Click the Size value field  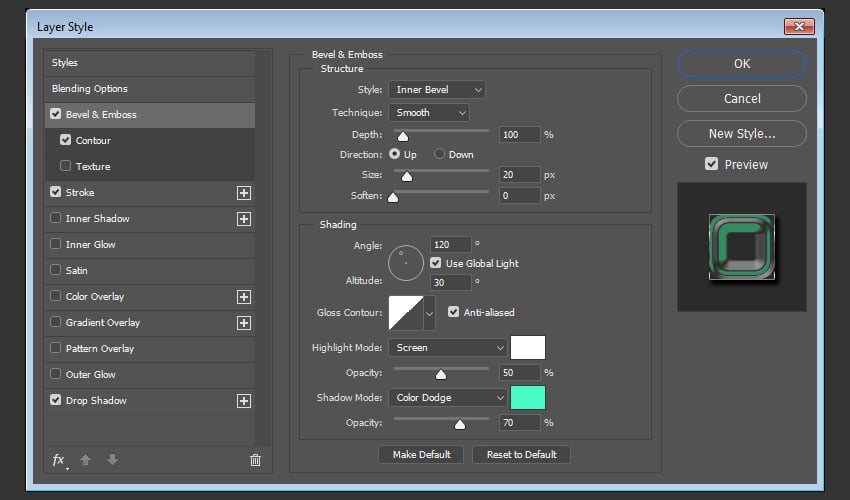(519, 175)
